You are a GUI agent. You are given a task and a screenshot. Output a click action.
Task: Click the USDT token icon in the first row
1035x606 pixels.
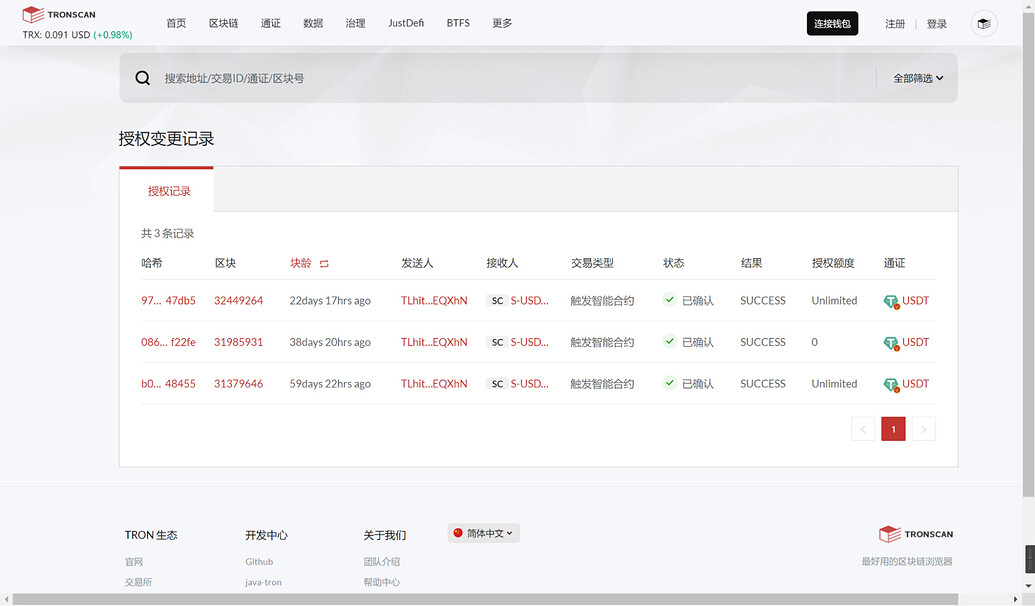890,300
